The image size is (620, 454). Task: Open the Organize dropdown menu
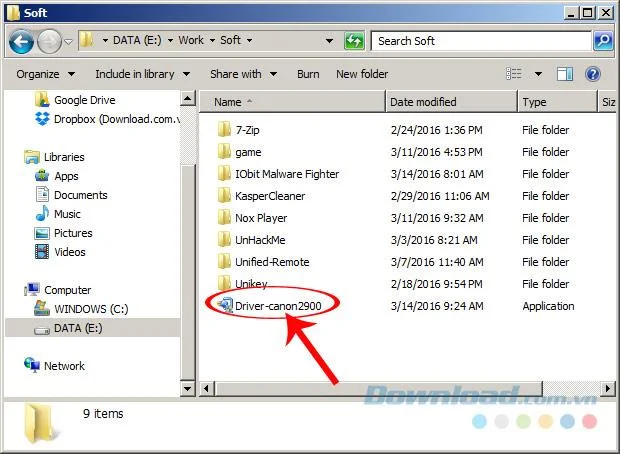(45, 74)
